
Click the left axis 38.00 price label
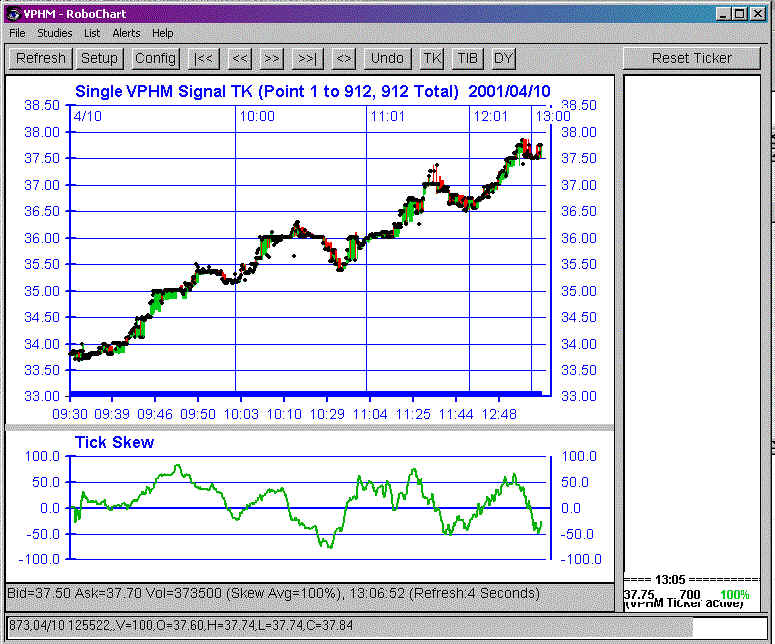coord(42,132)
